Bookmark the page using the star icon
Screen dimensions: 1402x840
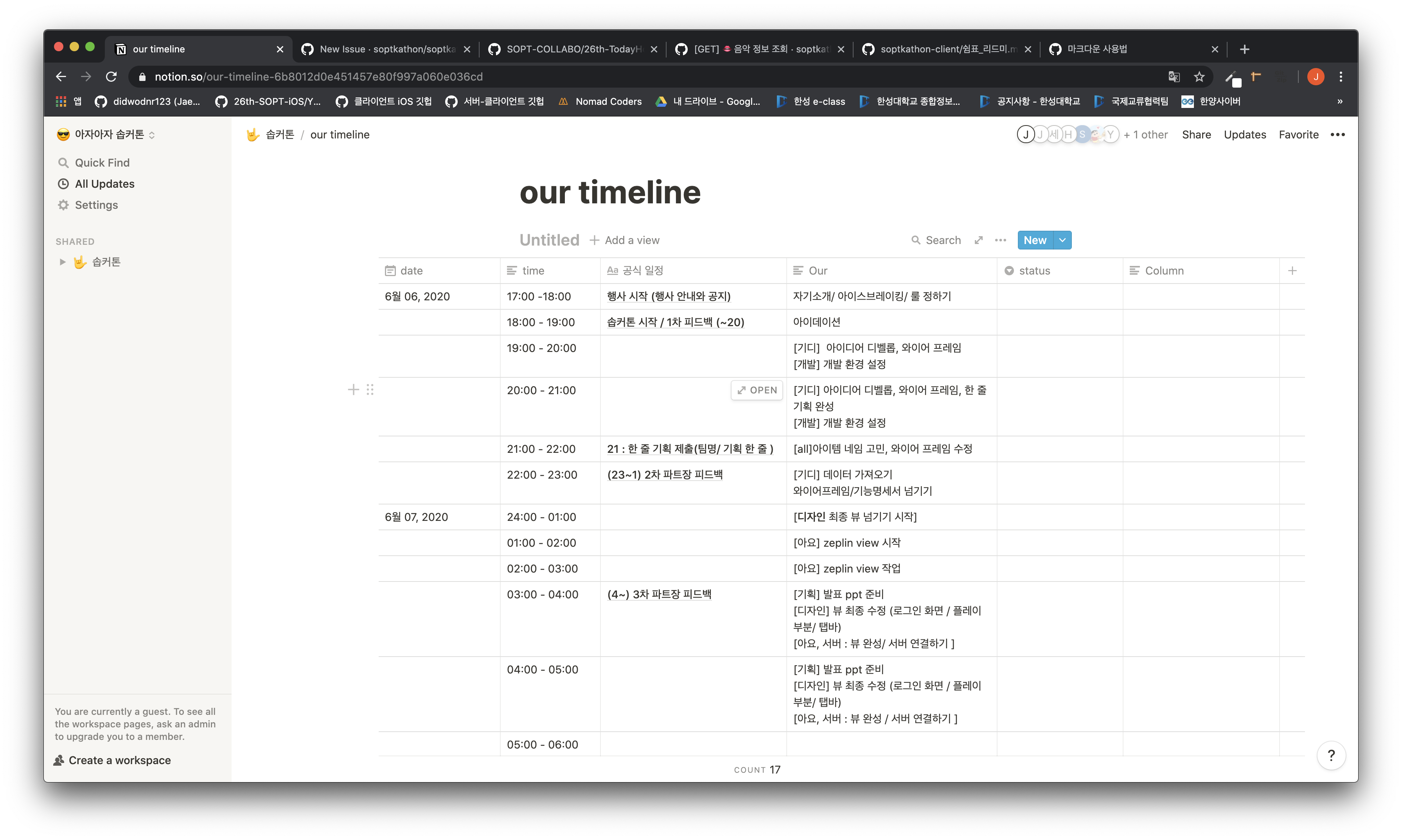pyautogui.click(x=1200, y=76)
